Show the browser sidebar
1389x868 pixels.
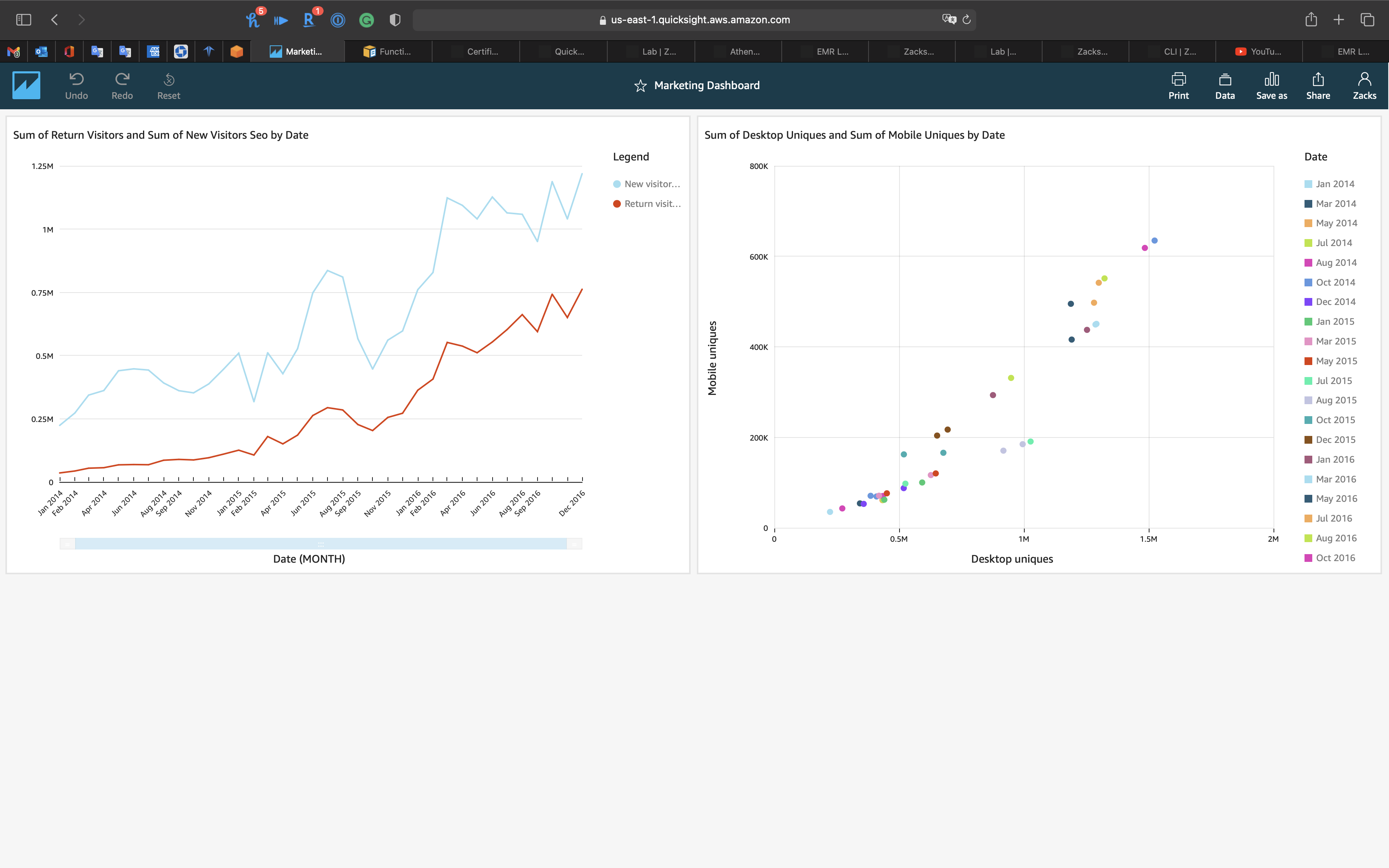(24, 20)
